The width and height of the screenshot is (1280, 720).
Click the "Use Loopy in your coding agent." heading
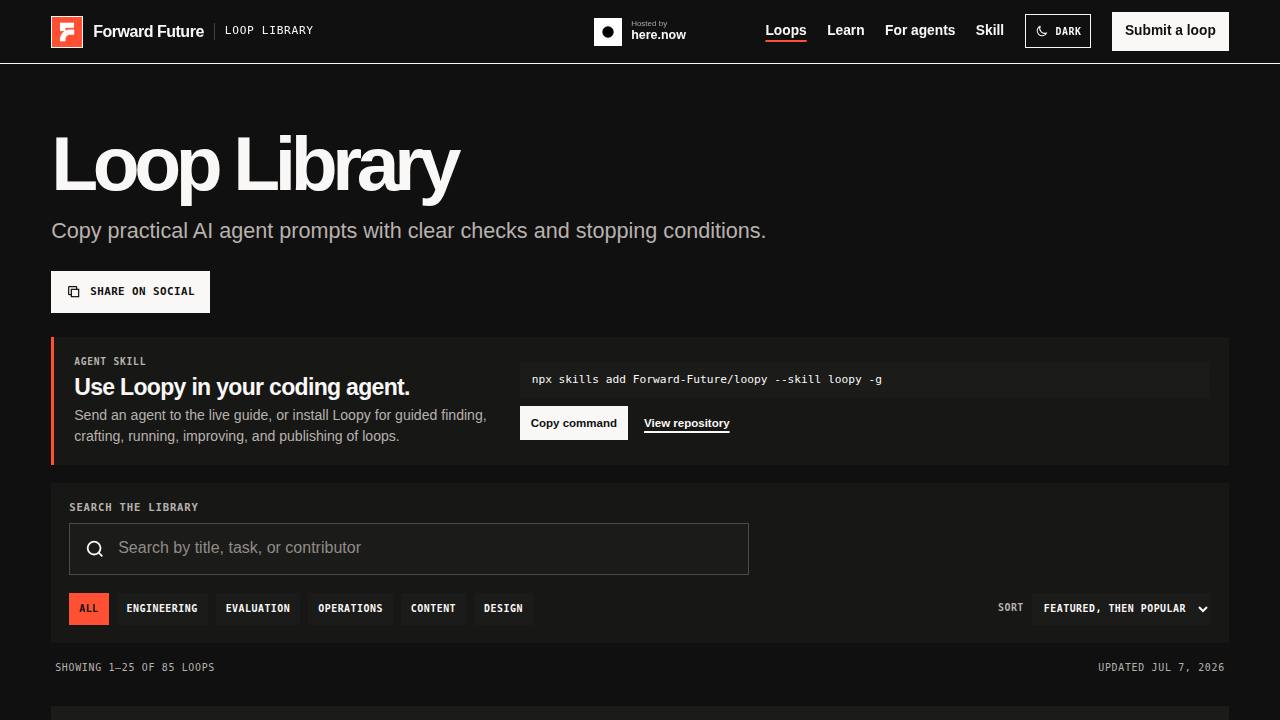tap(242, 387)
